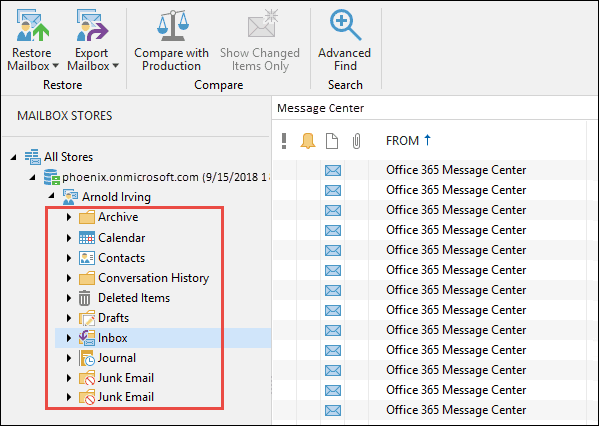Click the Importance exclamation column header

tap(283, 141)
